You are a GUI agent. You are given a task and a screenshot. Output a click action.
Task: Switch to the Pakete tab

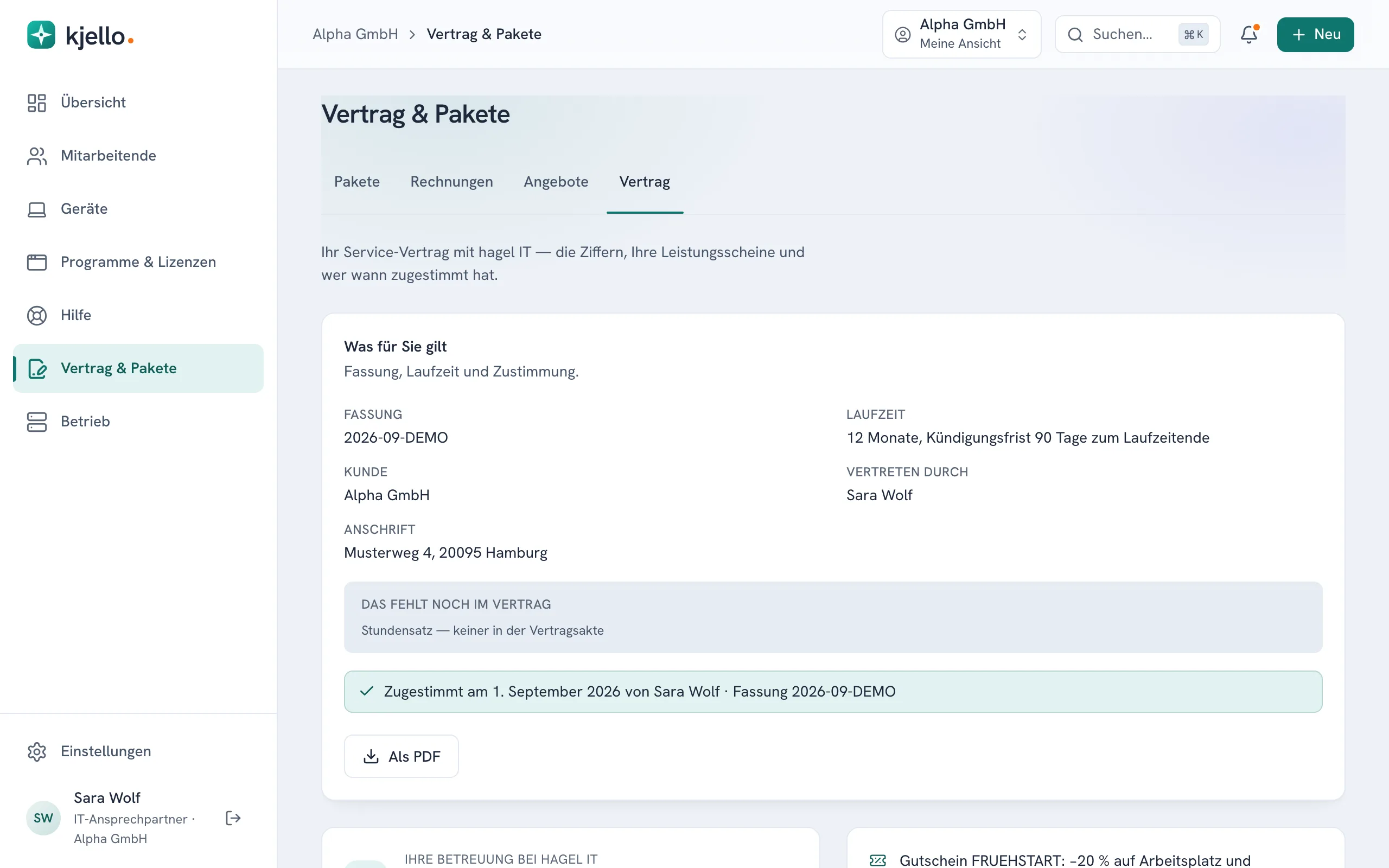click(357, 181)
